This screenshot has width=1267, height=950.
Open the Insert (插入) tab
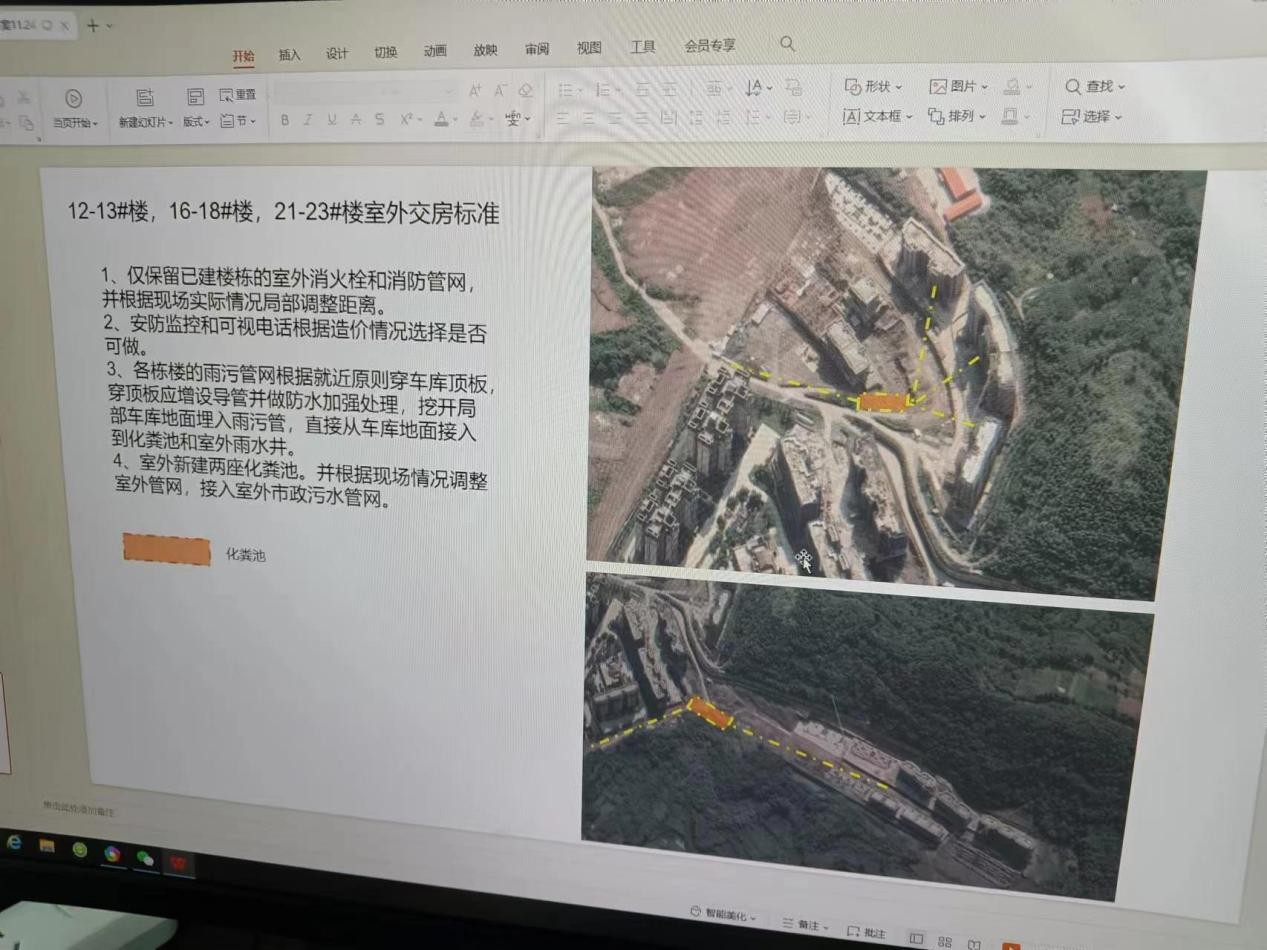(289, 55)
